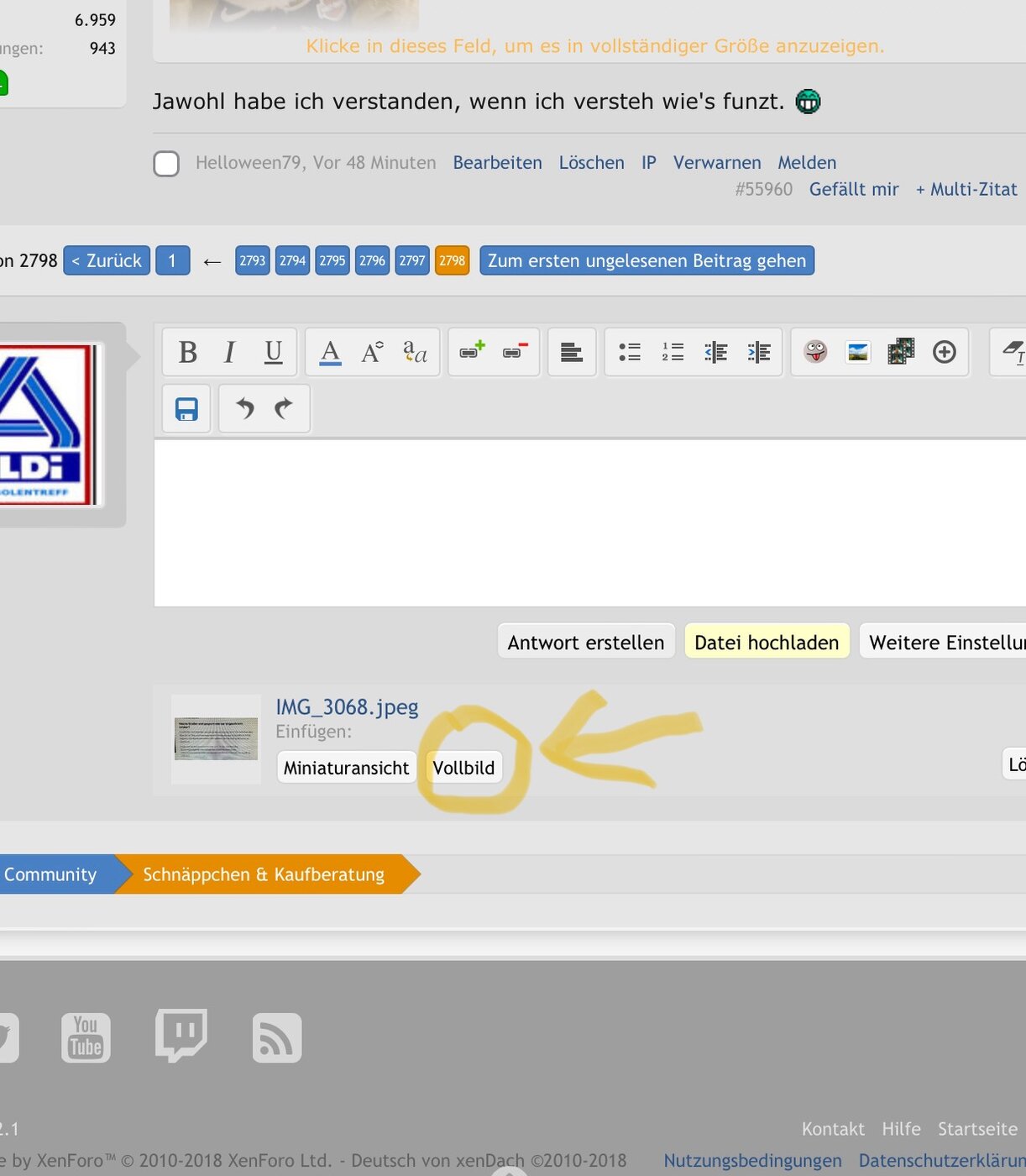This screenshot has width=1026, height=1176.
Task: Click the IMG_3068.jpeg attachment thumbnail
Action: 216,739
